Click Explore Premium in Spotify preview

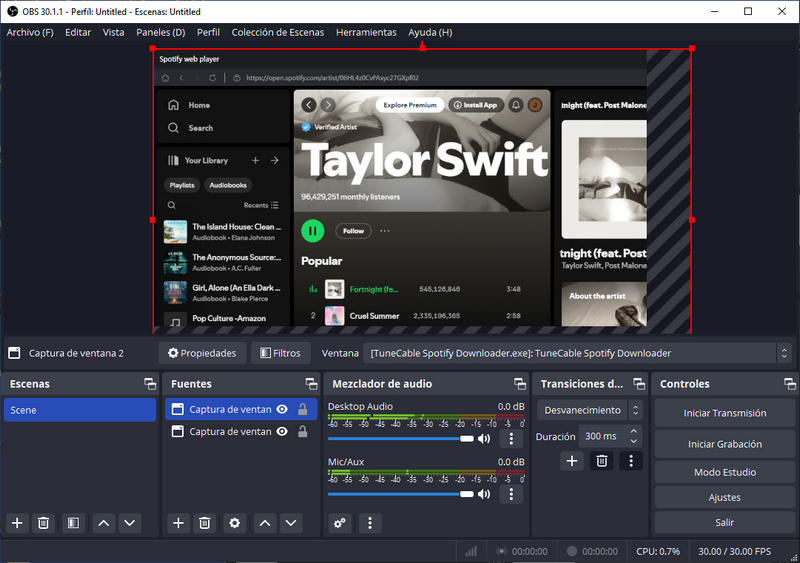[x=410, y=105]
